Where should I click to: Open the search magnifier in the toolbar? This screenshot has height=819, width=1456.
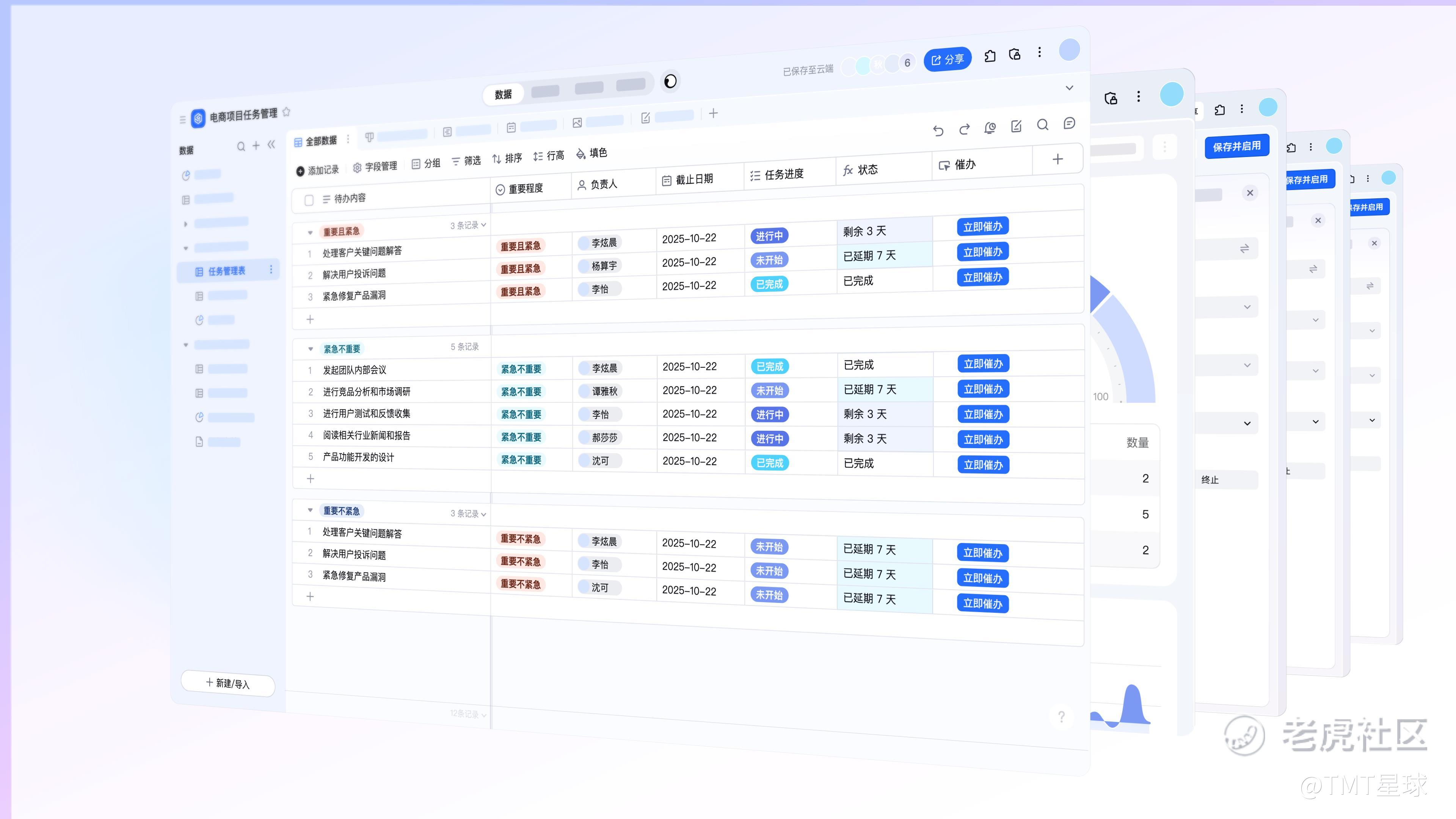coord(1043,125)
